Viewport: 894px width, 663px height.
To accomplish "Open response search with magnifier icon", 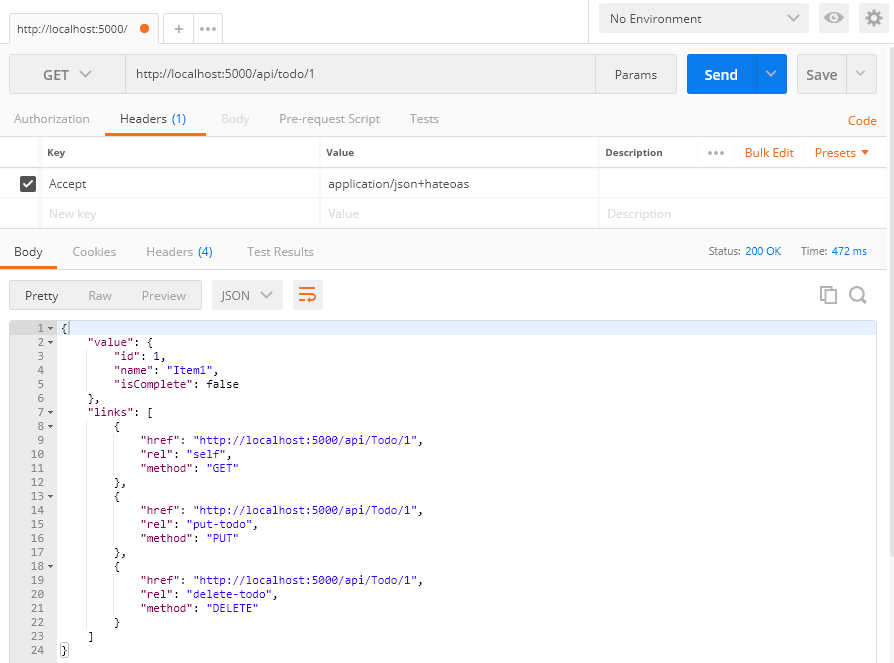I will [x=858, y=294].
